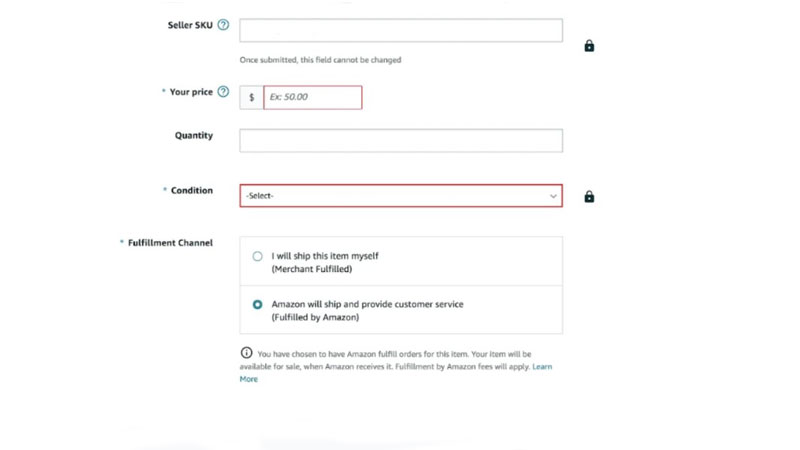
Task: Select 'I will ship this item myself'
Action: pyautogui.click(x=258, y=256)
